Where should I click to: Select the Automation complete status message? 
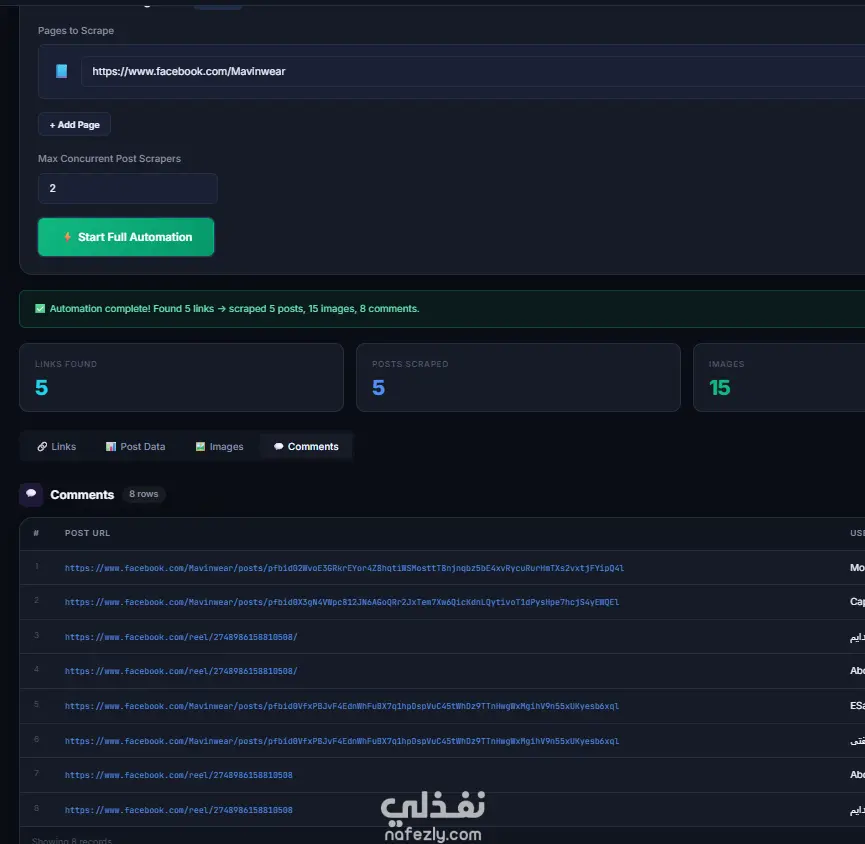pos(234,308)
